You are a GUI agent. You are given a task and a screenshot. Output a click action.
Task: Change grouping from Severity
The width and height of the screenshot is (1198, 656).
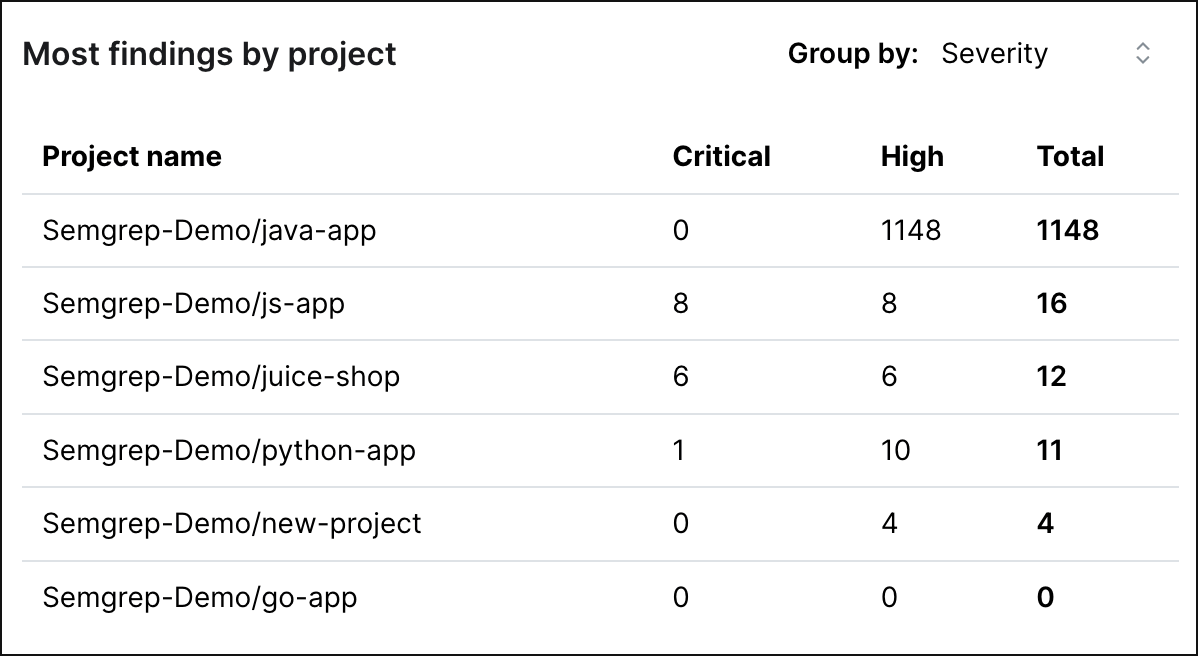click(x=994, y=54)
